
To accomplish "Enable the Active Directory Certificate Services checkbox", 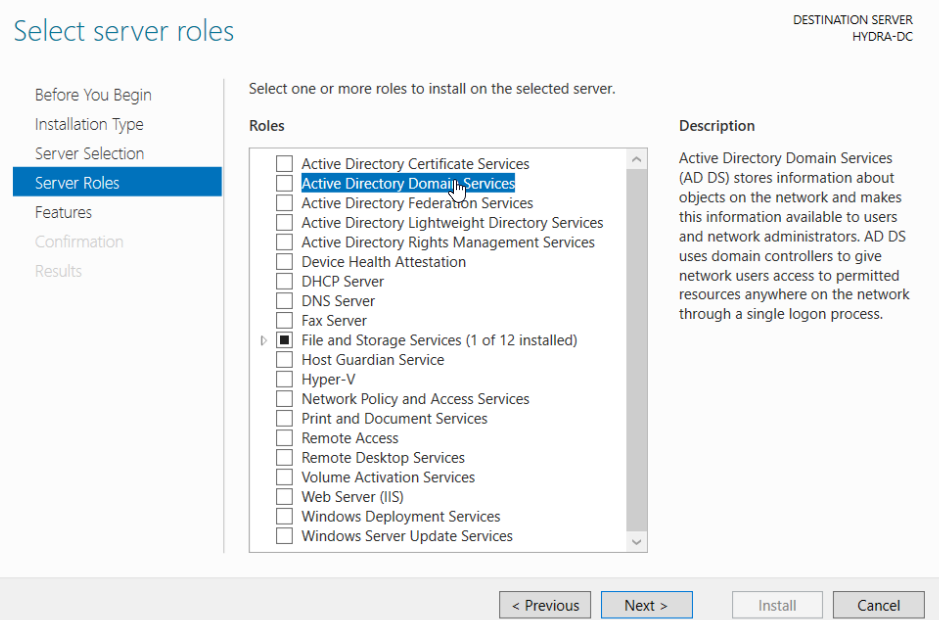I will [x=284, y=162].
